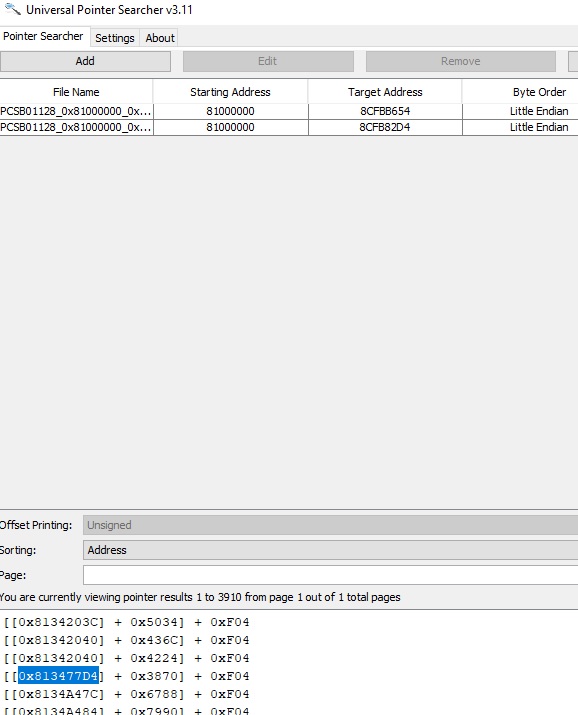Click target address cell 8CFB82D4
Image resolution: width=578 pixels, height=715 pixels.
[385, 127]
